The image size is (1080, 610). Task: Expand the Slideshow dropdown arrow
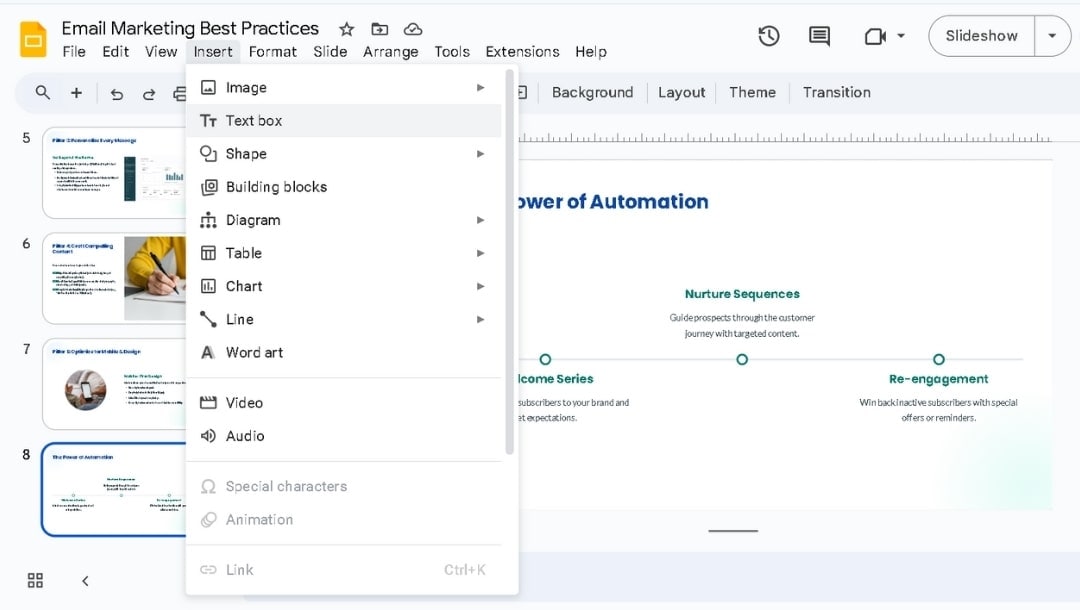(1052, 36)
